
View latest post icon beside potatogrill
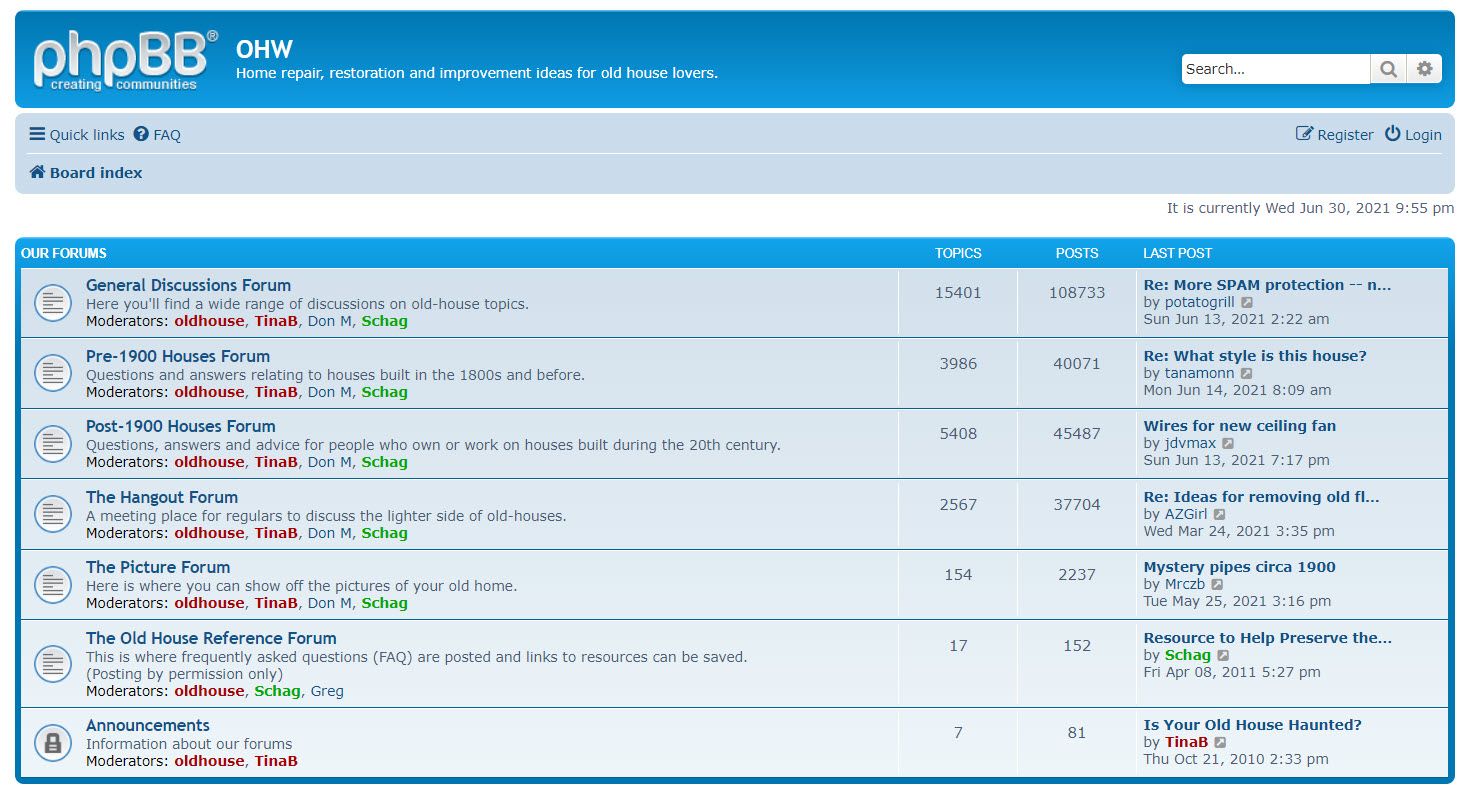(x=1247, y=303)
